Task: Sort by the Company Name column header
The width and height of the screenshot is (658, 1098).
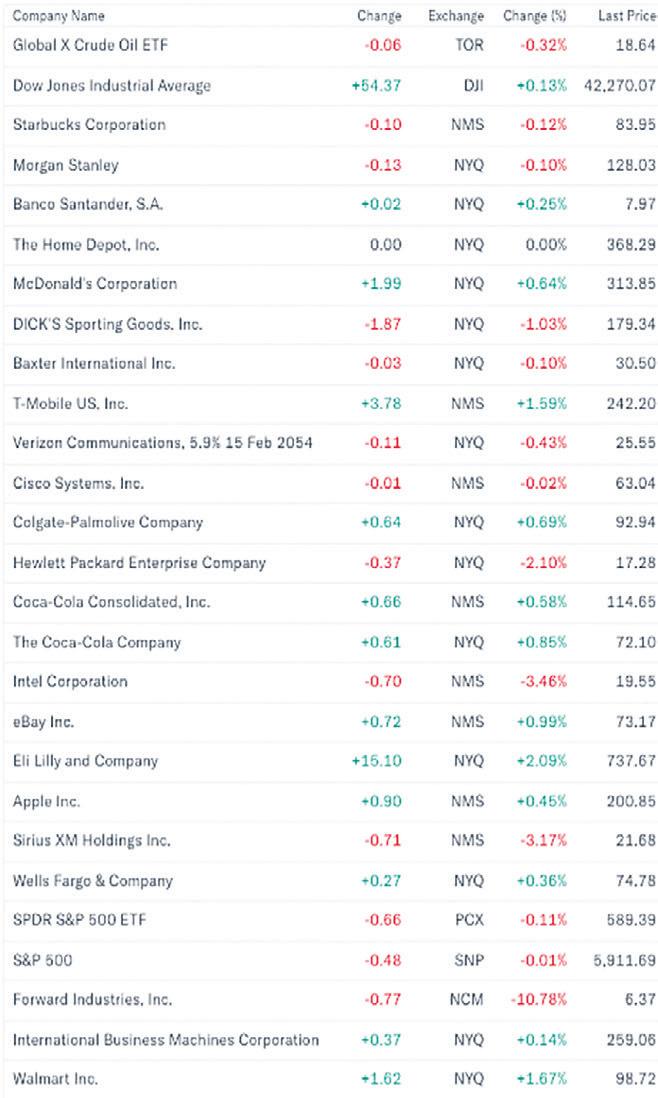Action: 58,16
